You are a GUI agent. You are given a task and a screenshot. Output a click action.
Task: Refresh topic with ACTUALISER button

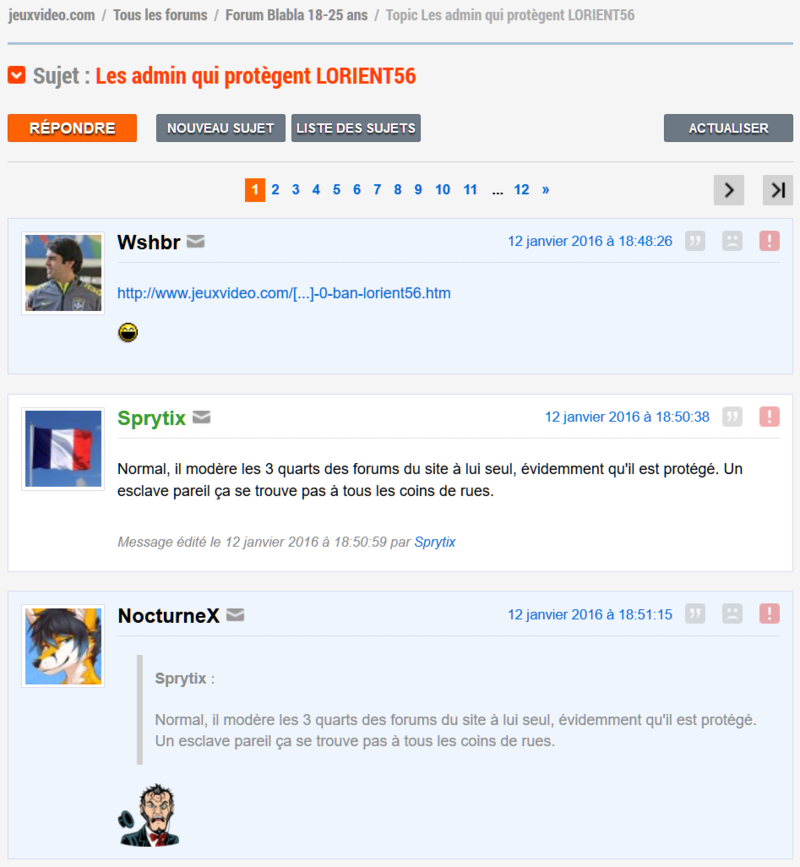pos(728,128)
